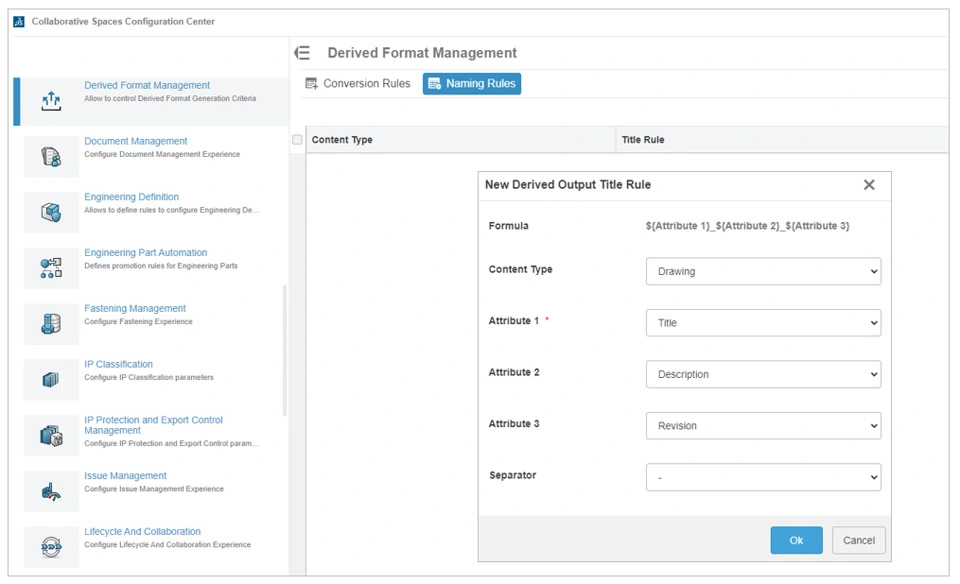This screenshot has width=960, height=584.
Task: Click the Derived Format Management sidebar icon
Action: click(x=51, y=101)
